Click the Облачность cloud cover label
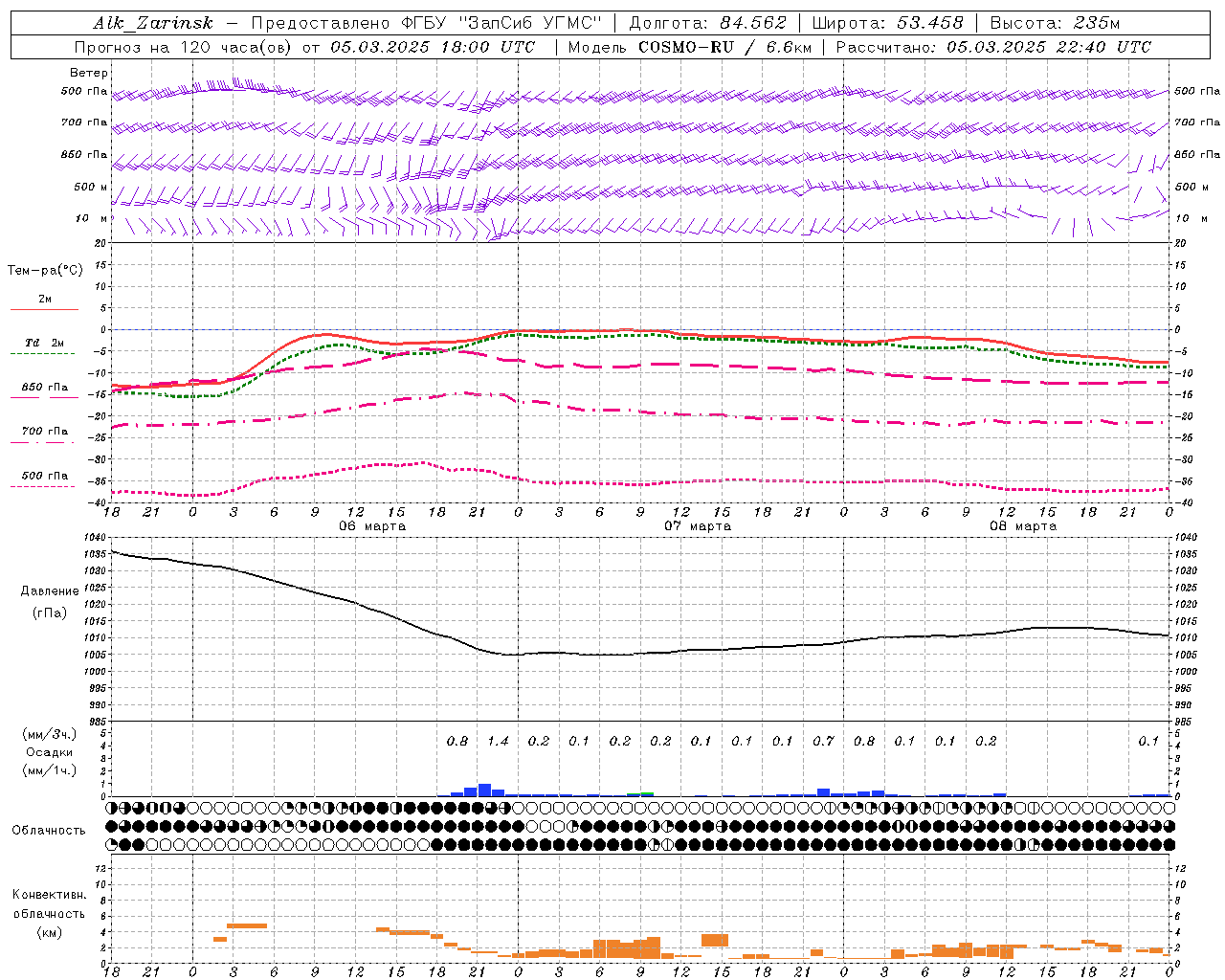 (x=49, y=830)
